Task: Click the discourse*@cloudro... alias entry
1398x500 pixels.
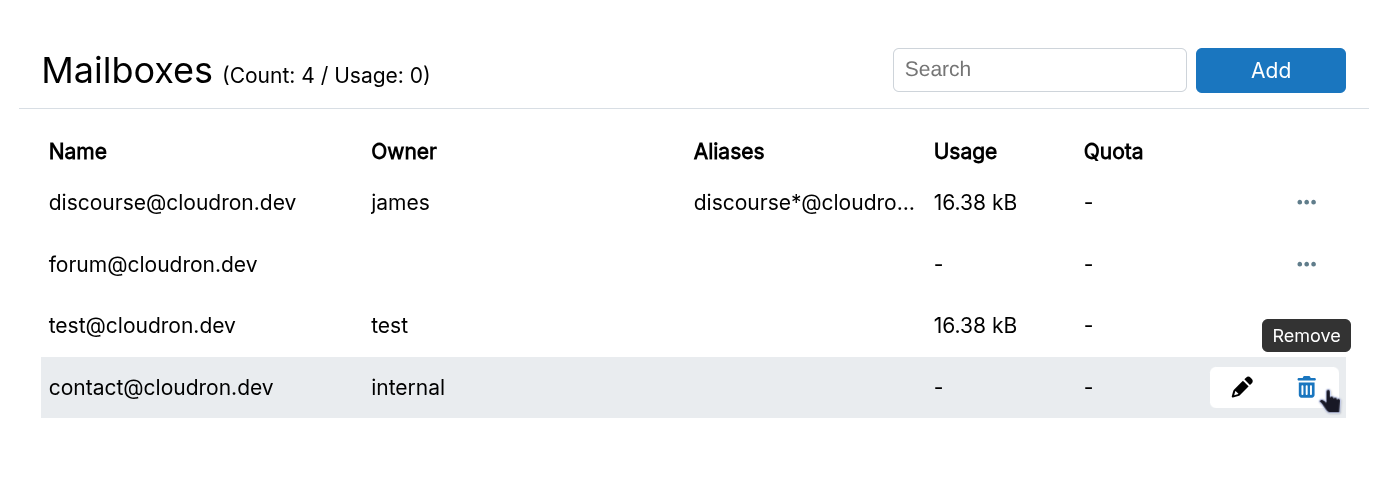Action: (804, 203)
